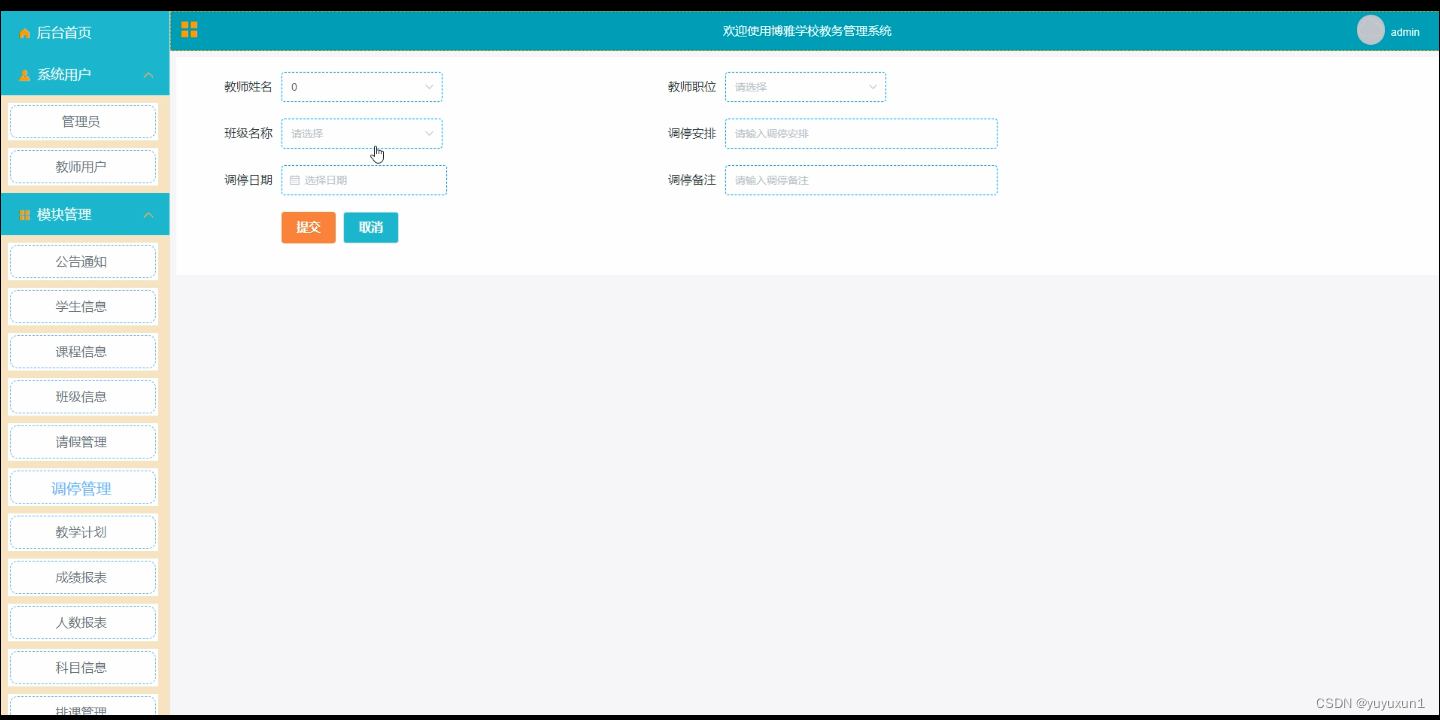
Task: Select 调停管理 in sidebar
Action: [83, 487]
